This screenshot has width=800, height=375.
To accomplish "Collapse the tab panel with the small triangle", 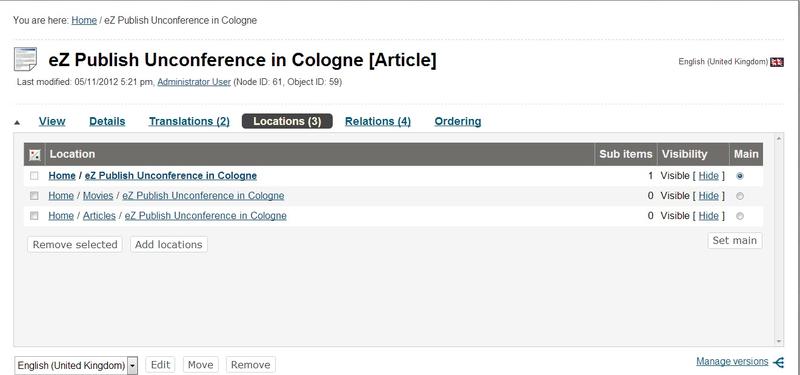I will coord(17,122).
